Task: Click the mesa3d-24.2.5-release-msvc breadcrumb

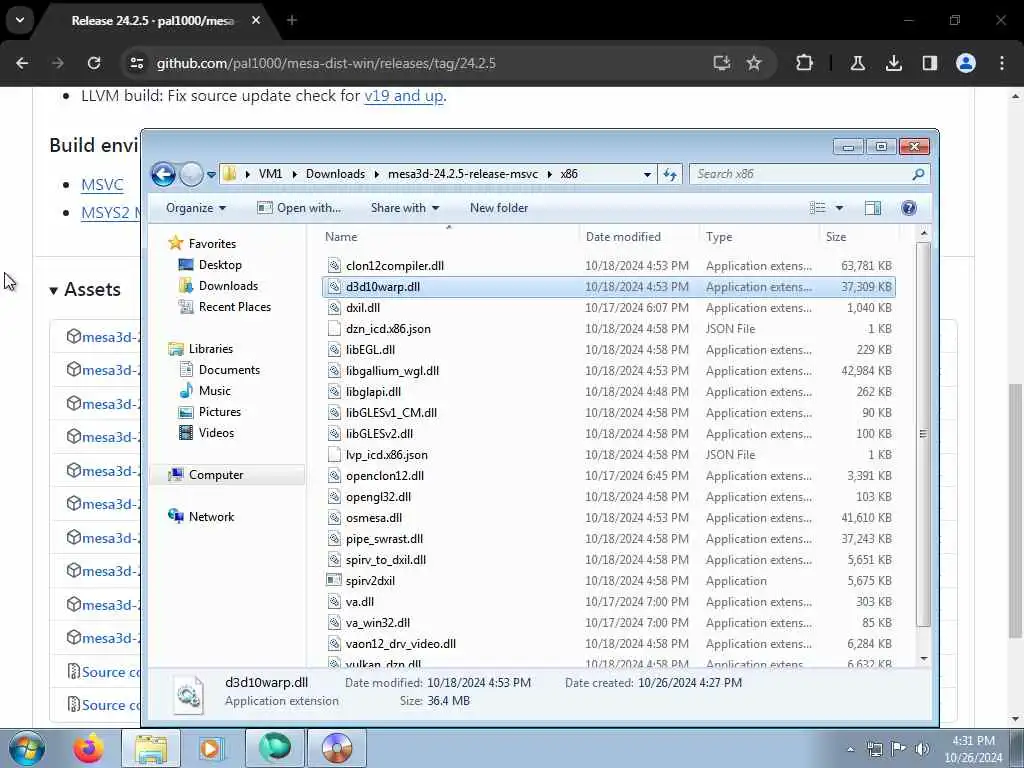Action: click(x=463, y=174)
